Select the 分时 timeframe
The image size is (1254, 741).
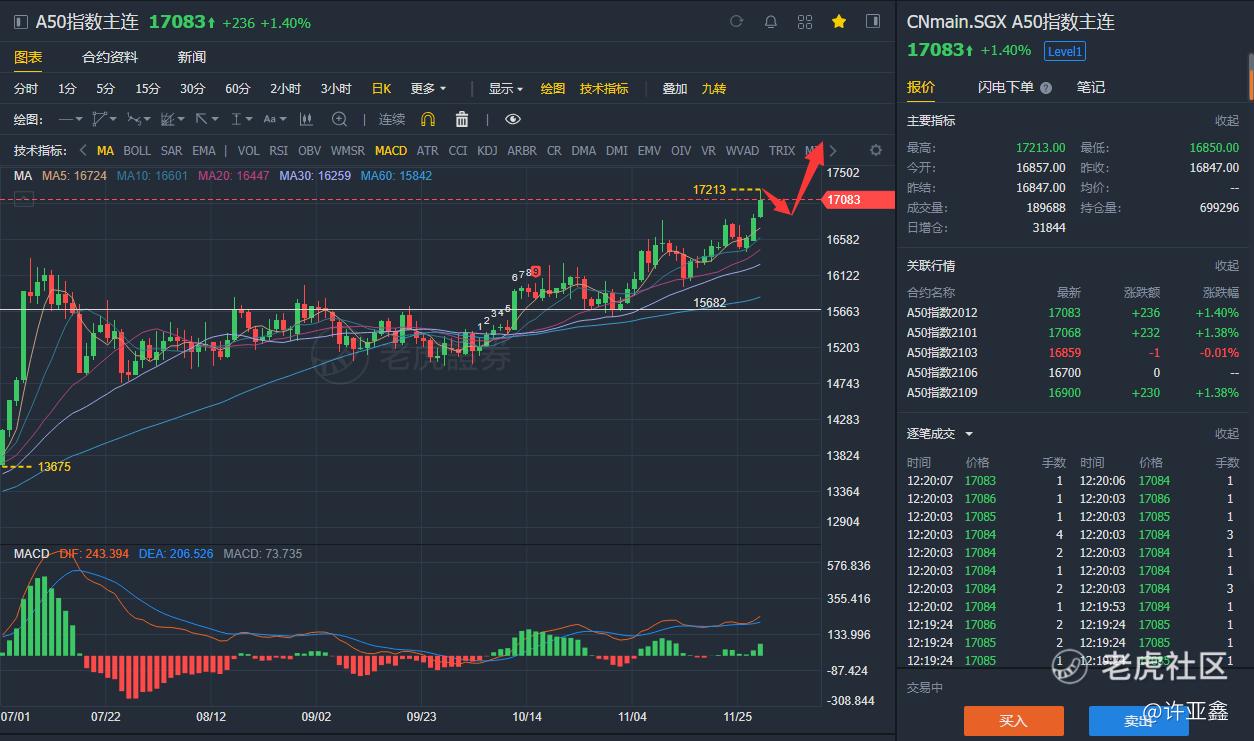[x=26, y=89]
